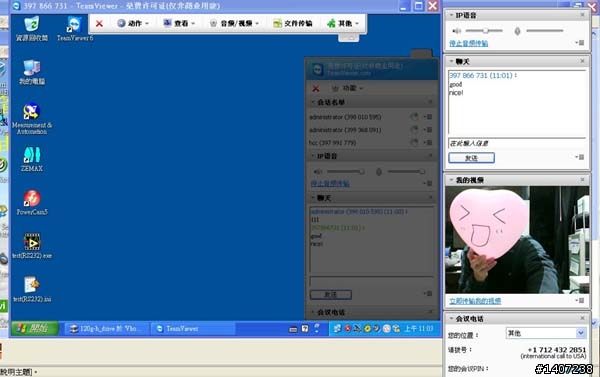
Task: Select the test(RS232).ini desktop icon
Action: pos(32,289)
